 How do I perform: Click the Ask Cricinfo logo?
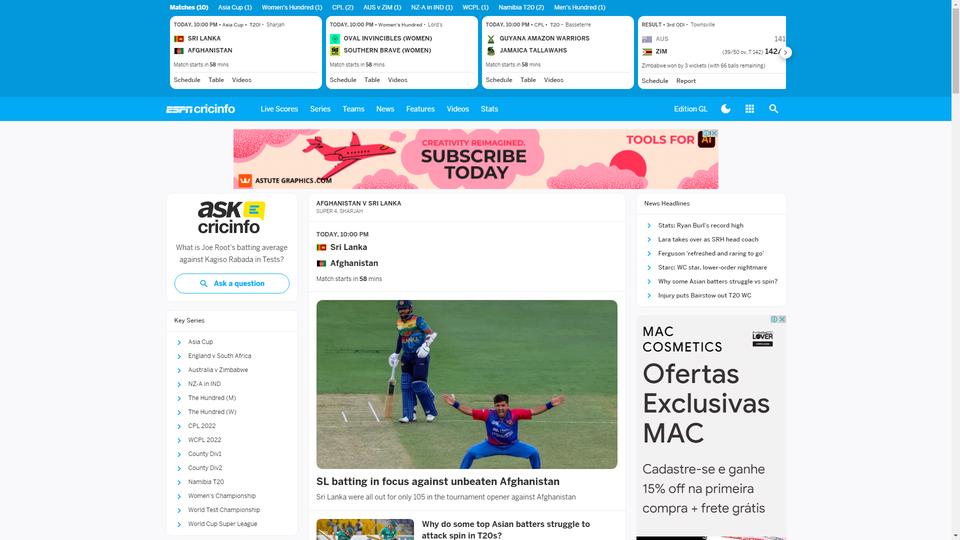point(231,217)
